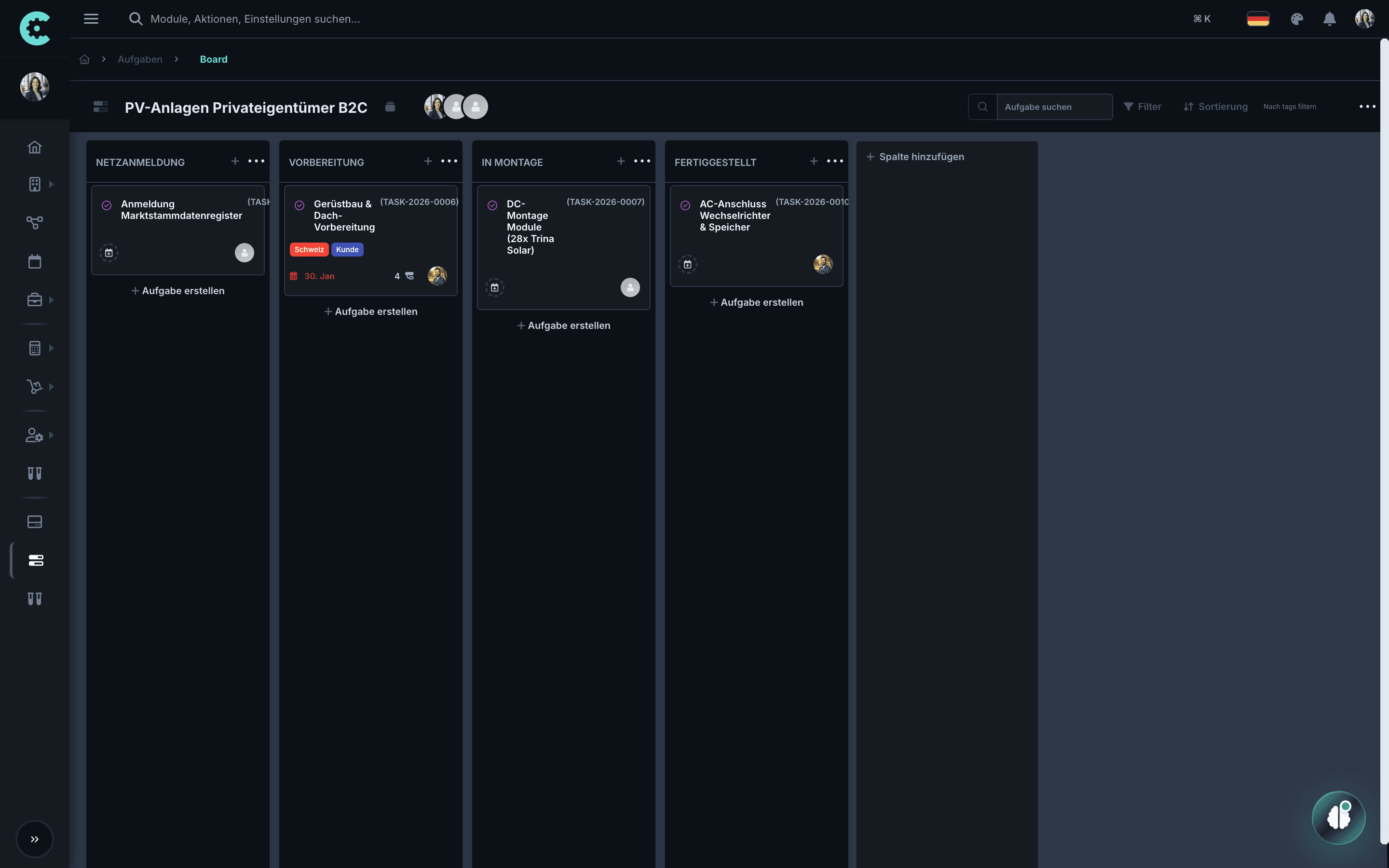
Task: Select the calendar icon in the sidebar
Action: (x=34, y=261)
